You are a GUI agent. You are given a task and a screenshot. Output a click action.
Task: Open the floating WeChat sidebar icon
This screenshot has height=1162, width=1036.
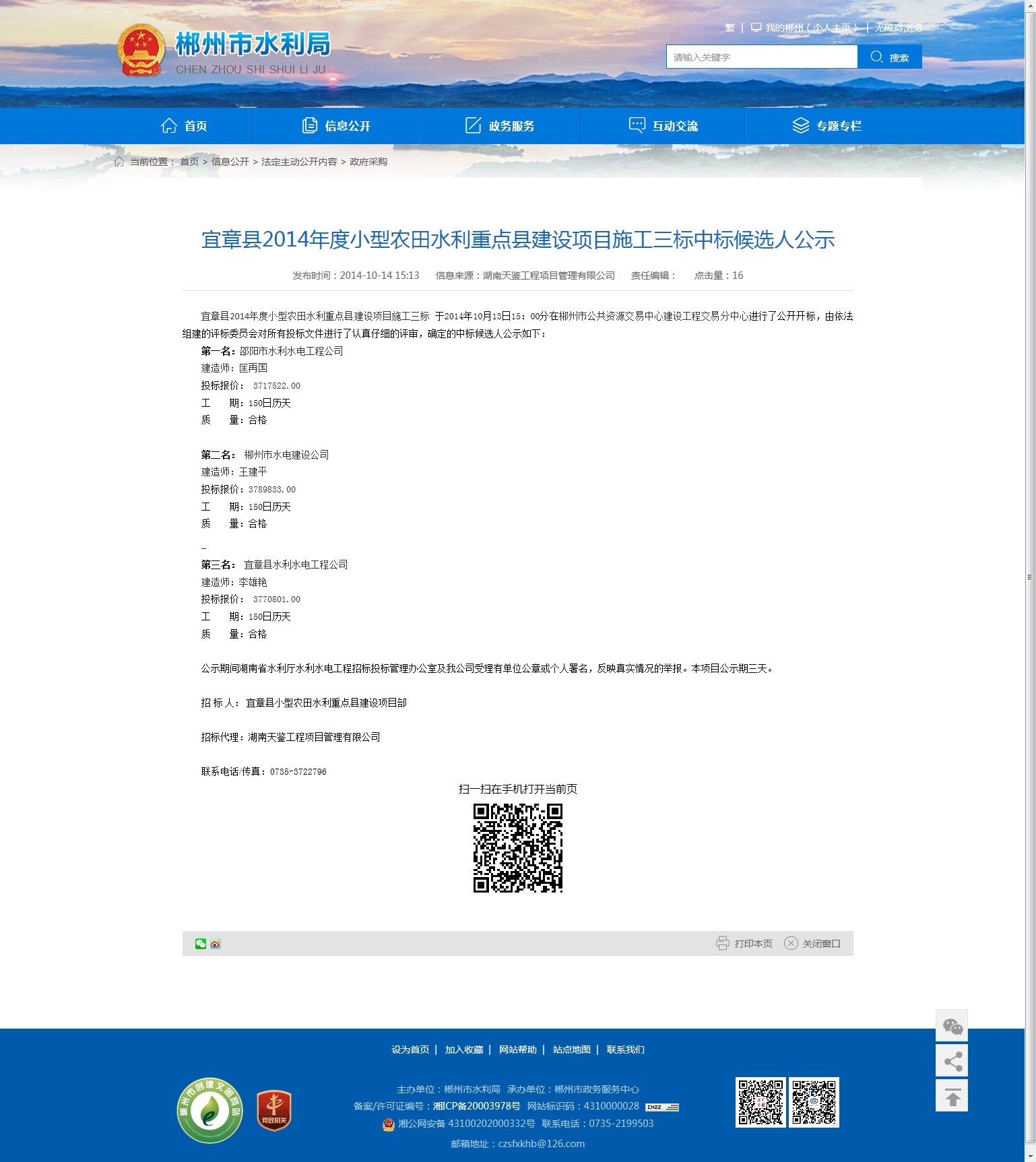coord(952,1026)
